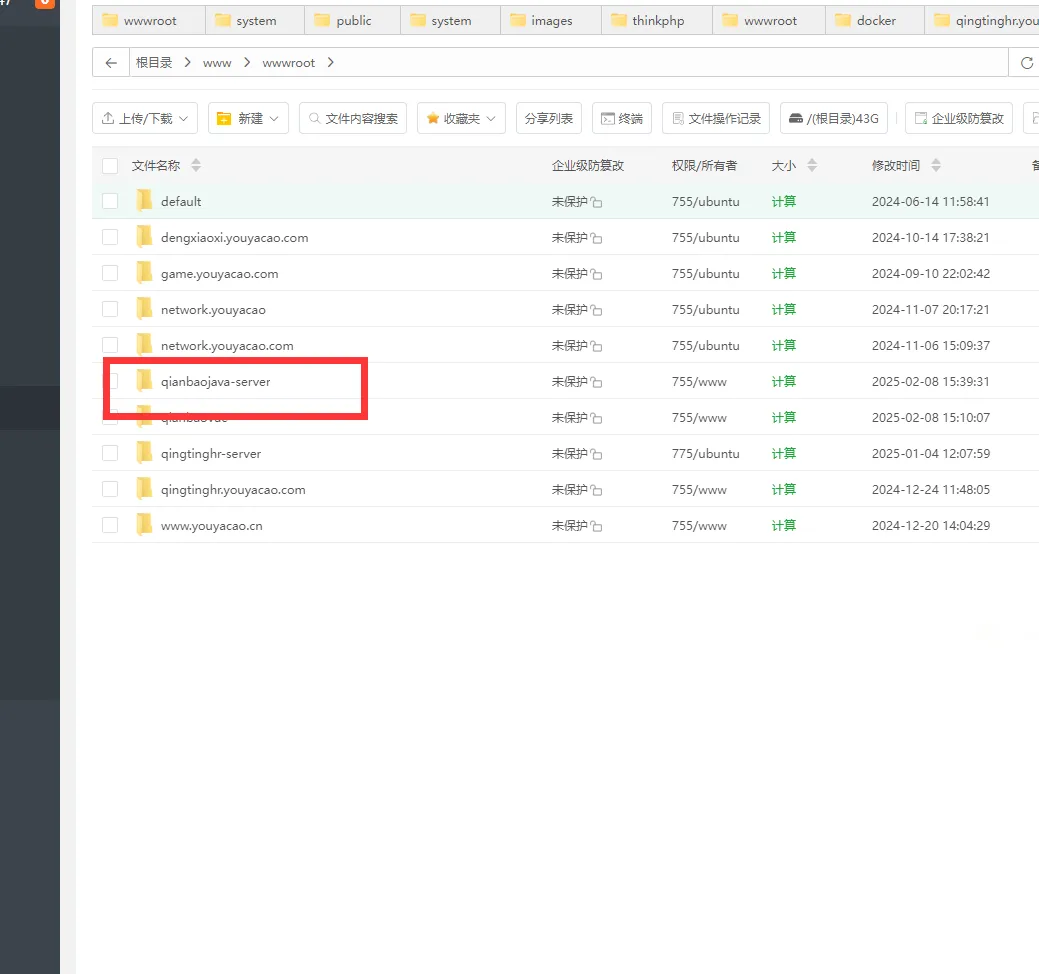Toggle the select-all checkbox in header
Image resolution: width=1039 pixels, height=974 pixels.
click(x=110, y=166)
